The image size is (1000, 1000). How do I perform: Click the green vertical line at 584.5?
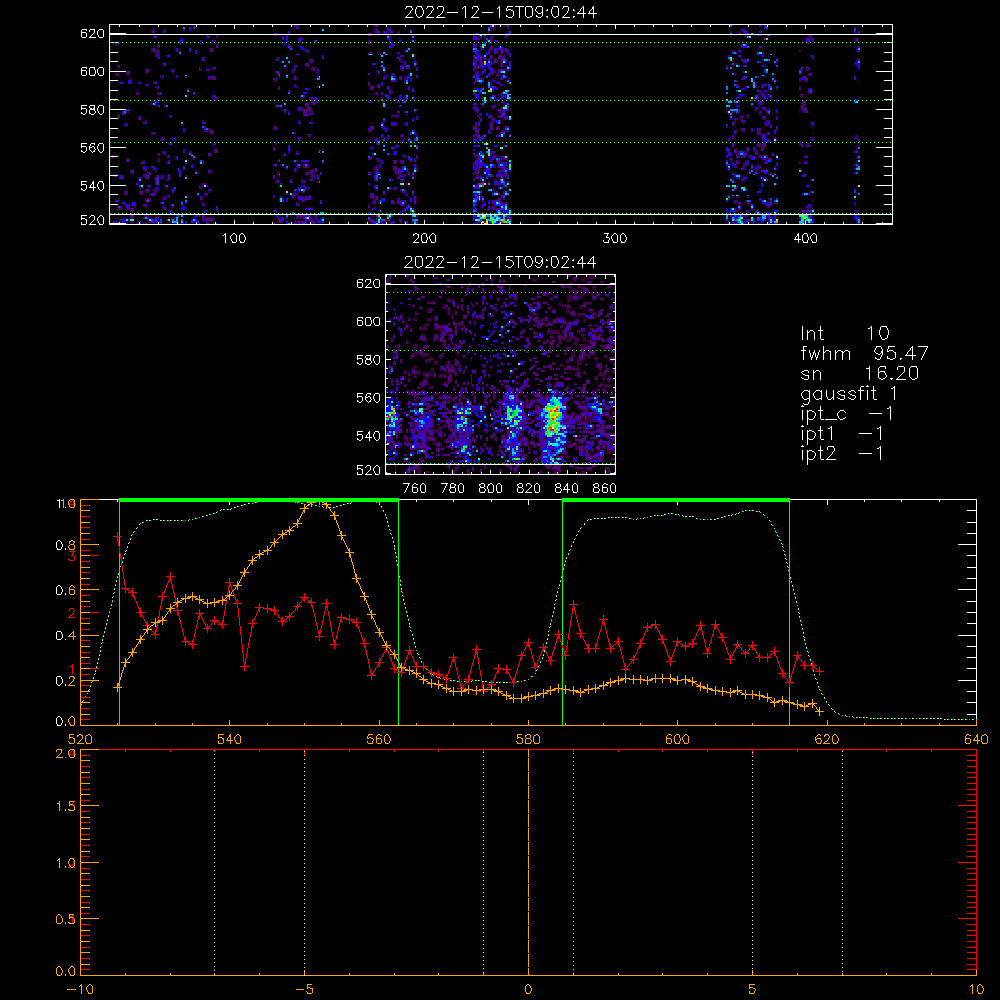coord(562,612)
